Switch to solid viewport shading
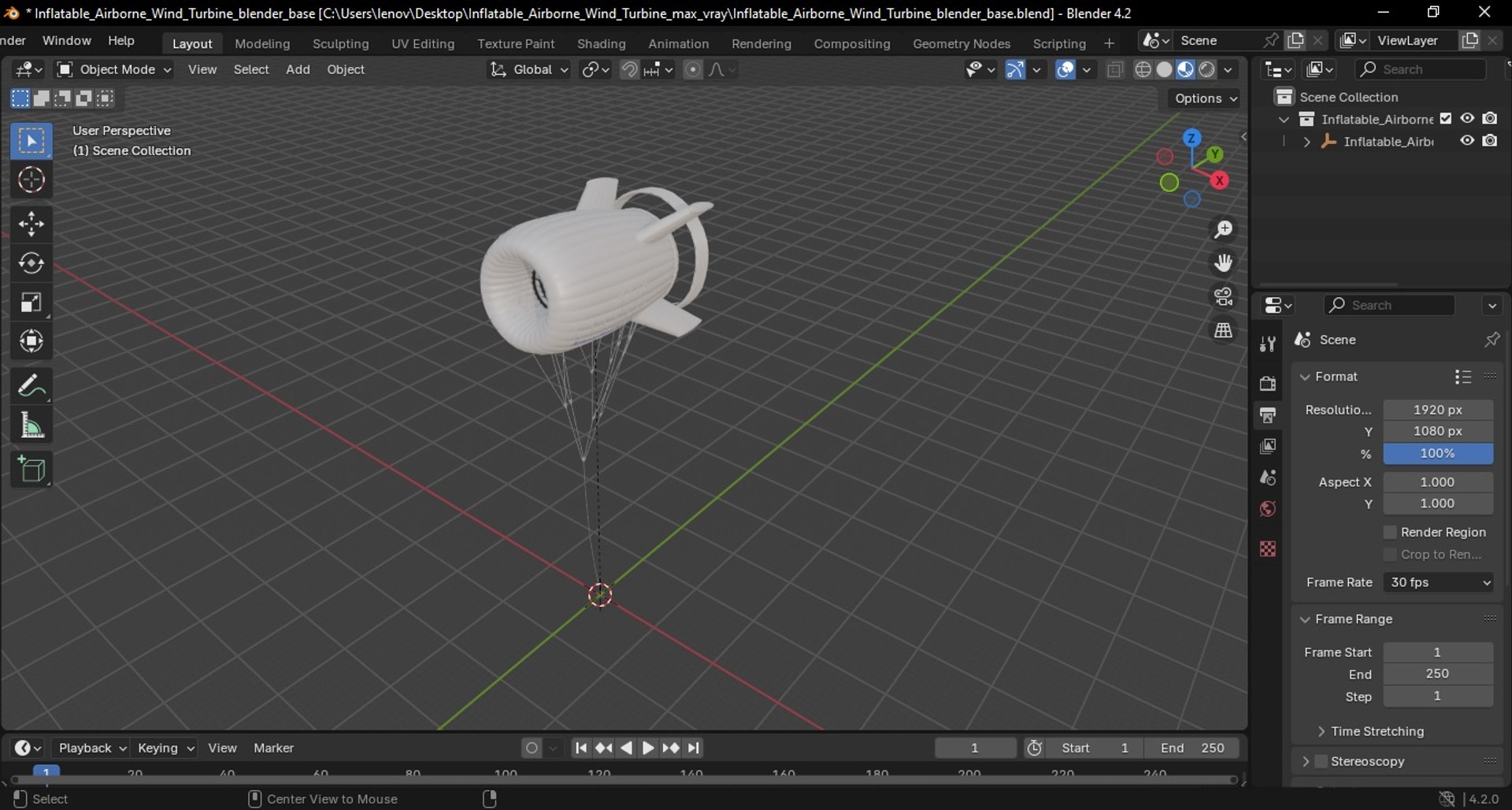 tap(1165, 69)
